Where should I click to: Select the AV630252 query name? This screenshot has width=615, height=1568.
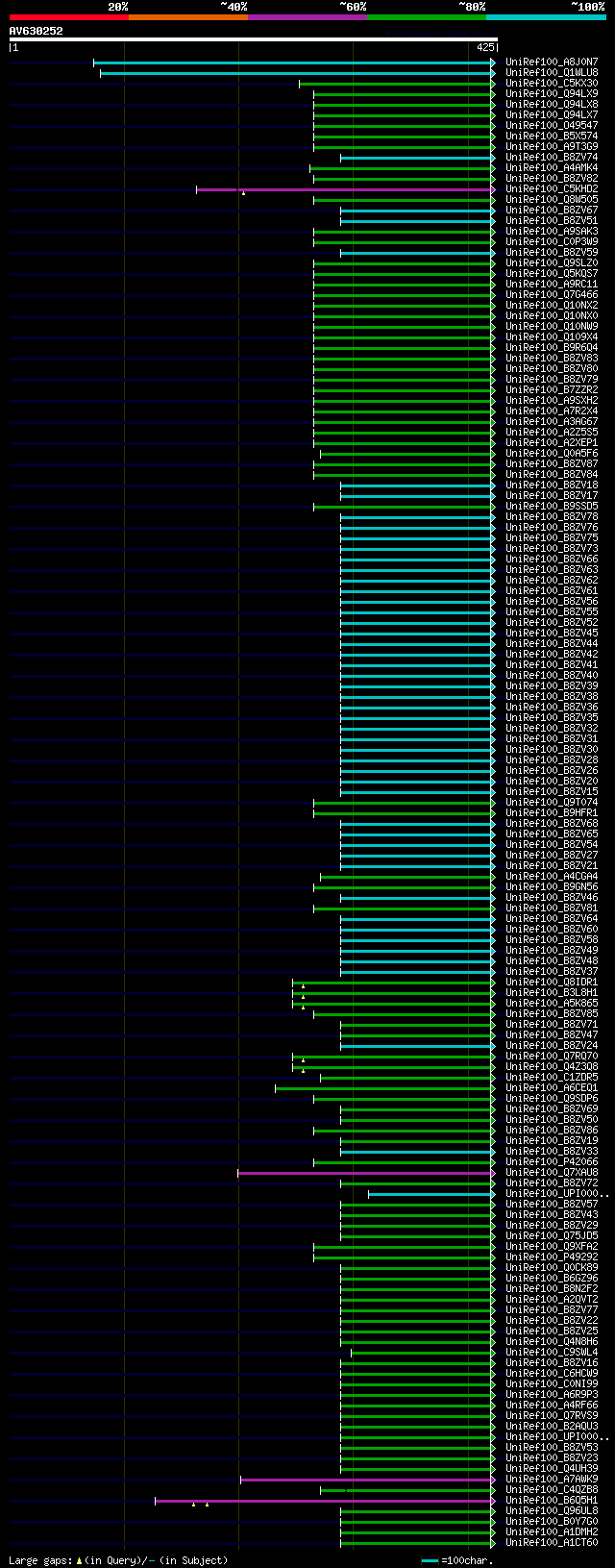tap(37, 31)
